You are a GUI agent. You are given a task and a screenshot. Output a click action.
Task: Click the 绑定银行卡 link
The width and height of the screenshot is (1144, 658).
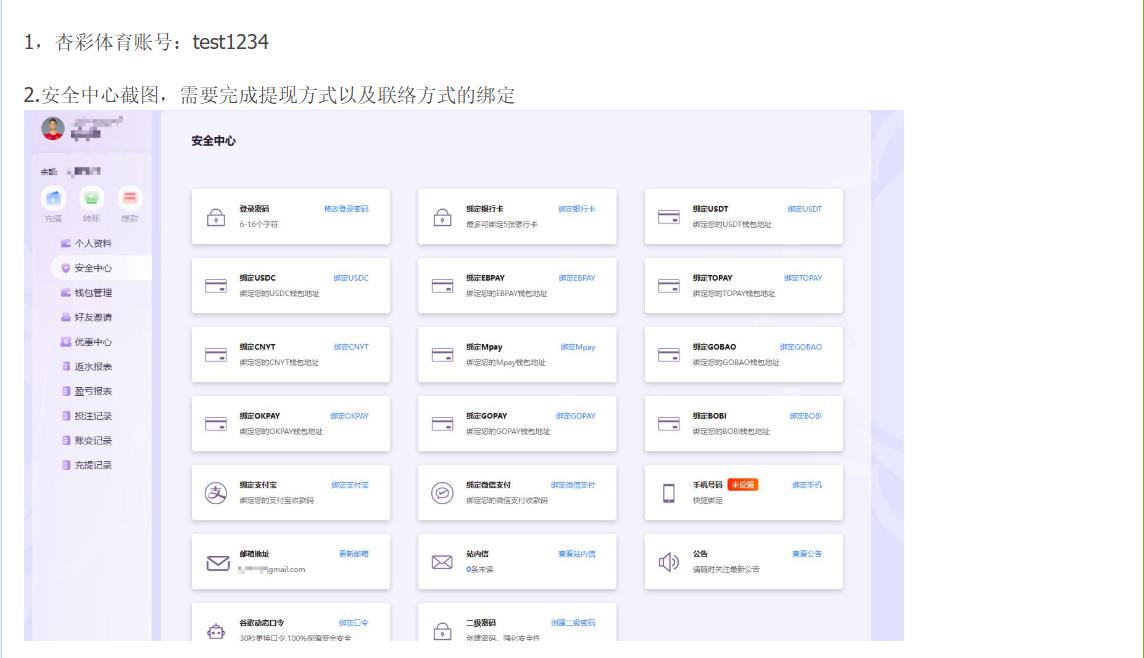coord(576,209)
